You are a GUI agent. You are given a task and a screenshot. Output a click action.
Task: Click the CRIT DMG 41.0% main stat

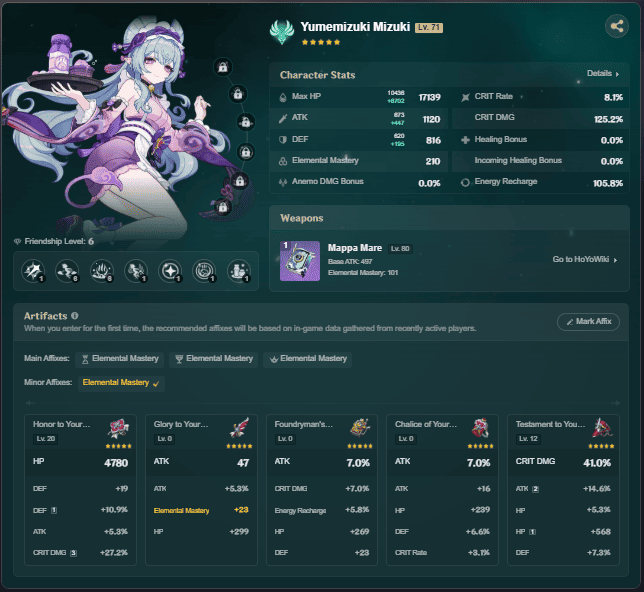[x=563, y=463]
